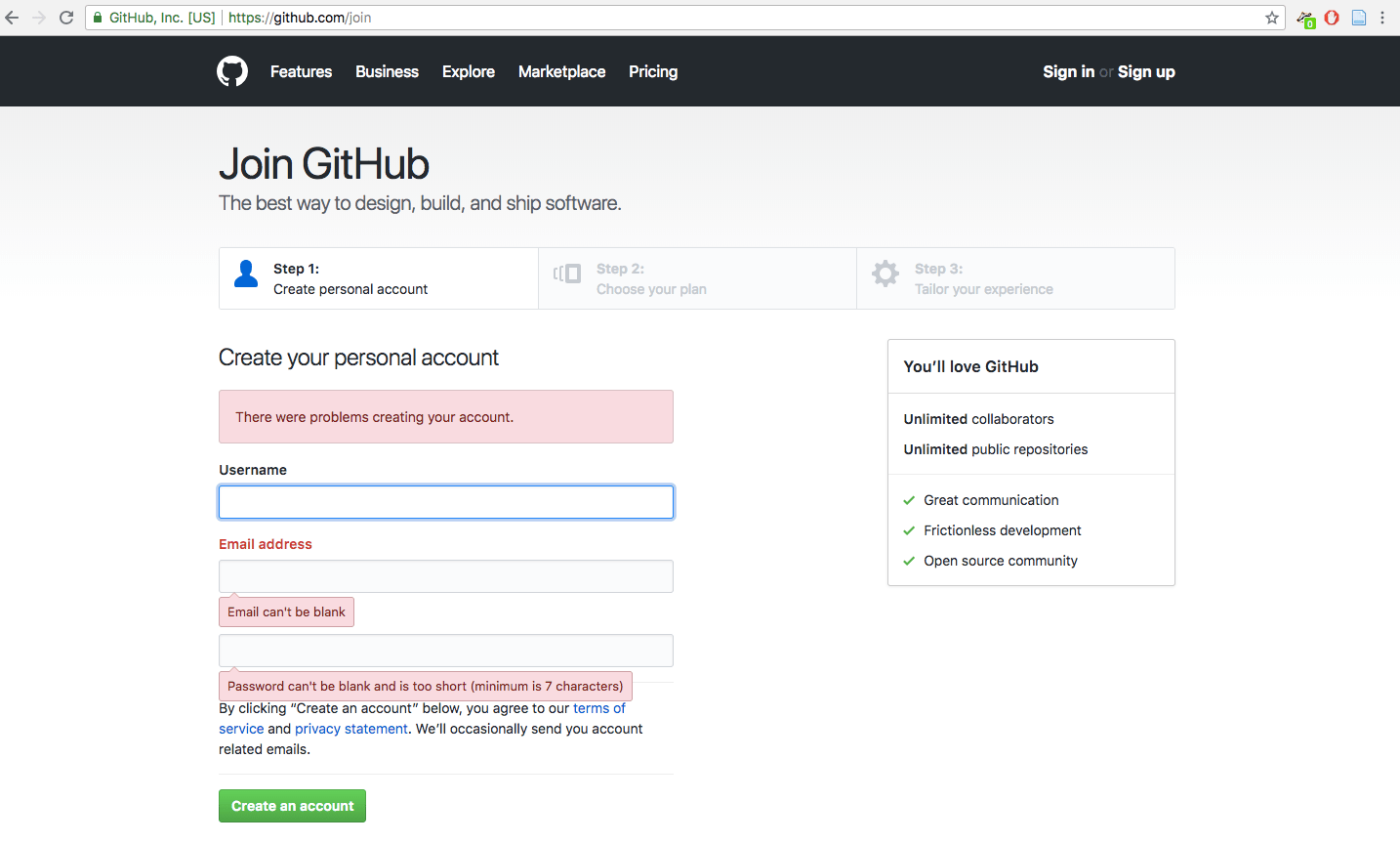This screenshot has height=843, width=1400.
Task: Open the terms of service link
Action: [x=599, y=708]
